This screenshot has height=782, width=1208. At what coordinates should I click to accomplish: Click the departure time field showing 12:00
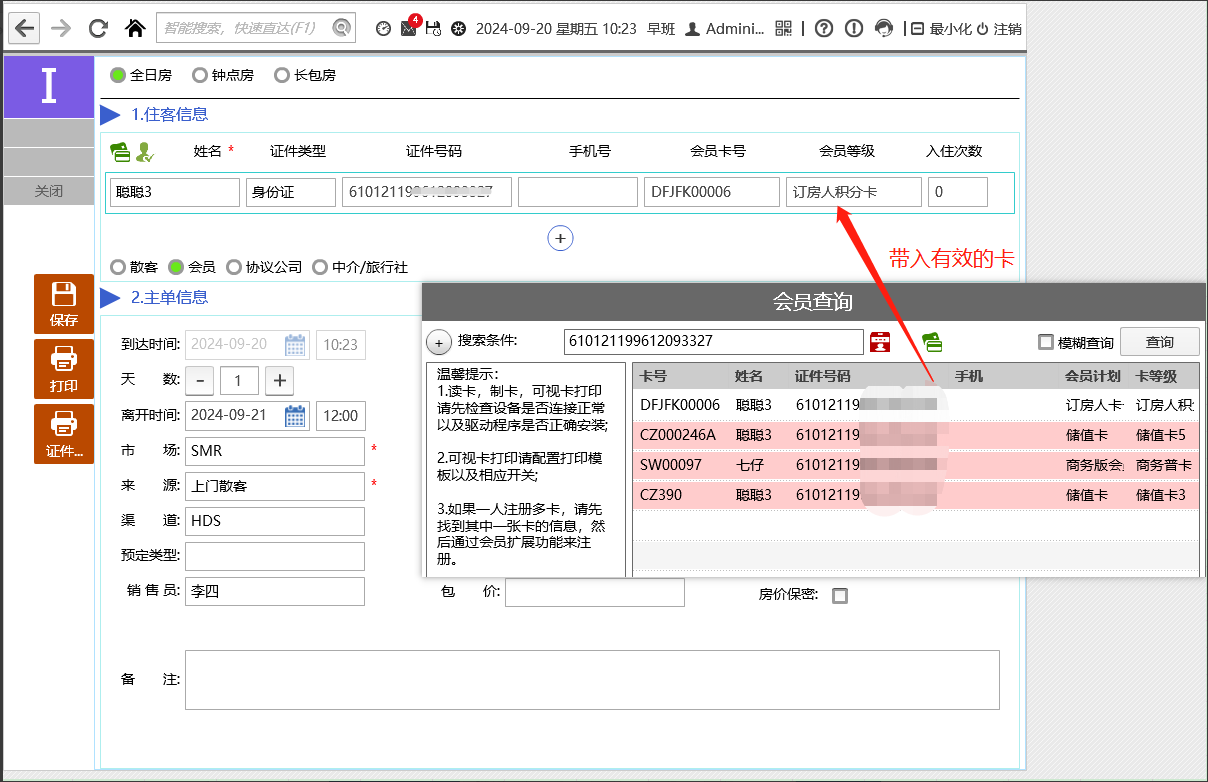(341, 415)
